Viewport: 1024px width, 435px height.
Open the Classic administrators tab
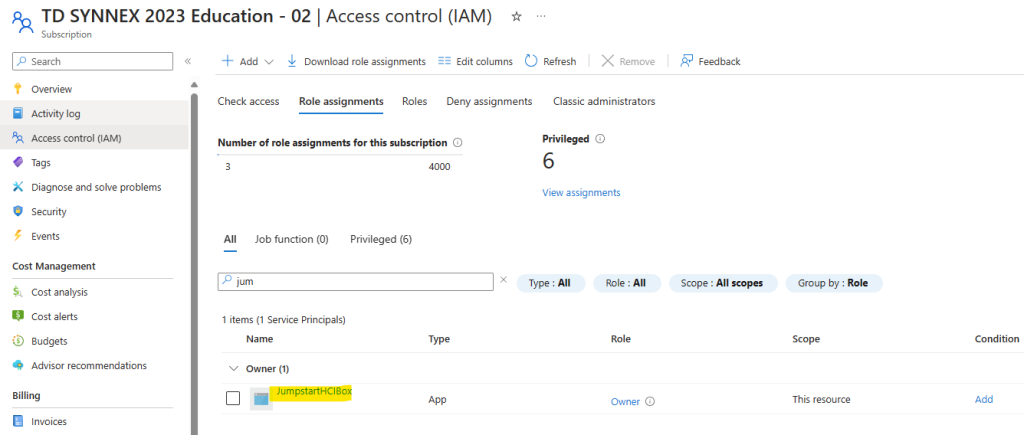tap(604, 101)
